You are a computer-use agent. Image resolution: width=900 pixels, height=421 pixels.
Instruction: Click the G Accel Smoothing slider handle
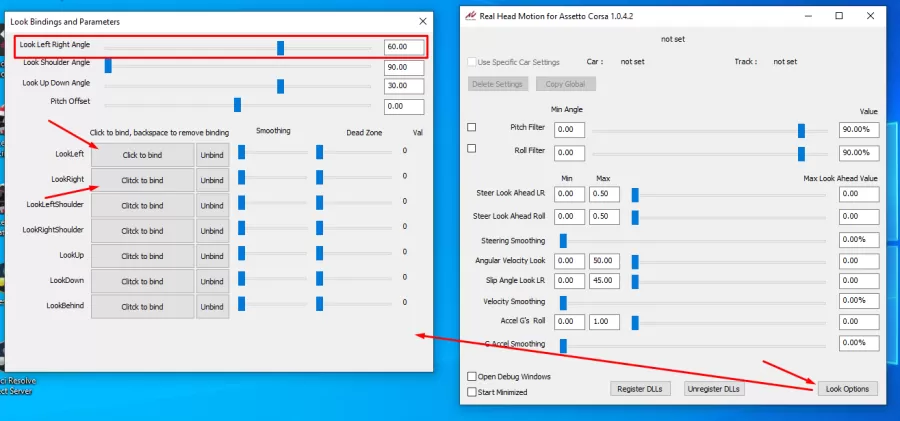pyautogui.click(x=563, y=346)
